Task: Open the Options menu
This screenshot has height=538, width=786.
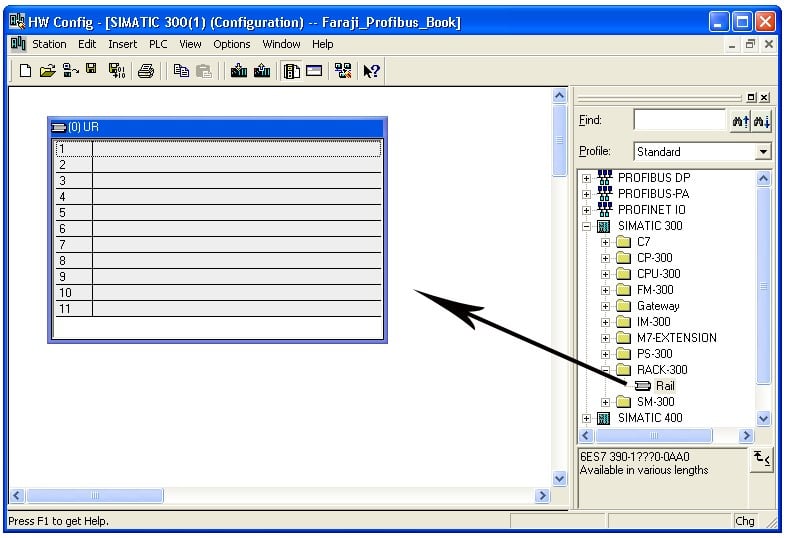Action: point(232,44)
